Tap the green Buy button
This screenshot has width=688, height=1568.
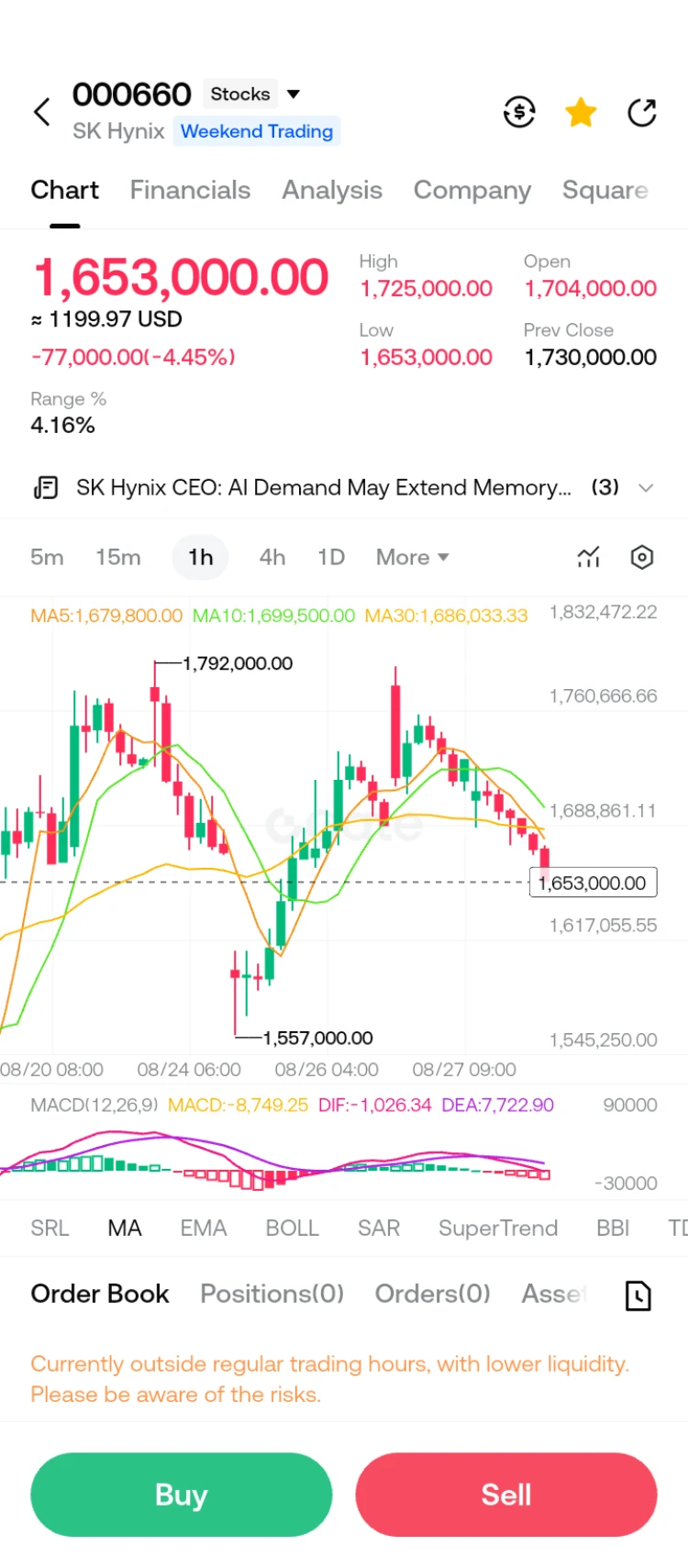[x=182, y=1495]
